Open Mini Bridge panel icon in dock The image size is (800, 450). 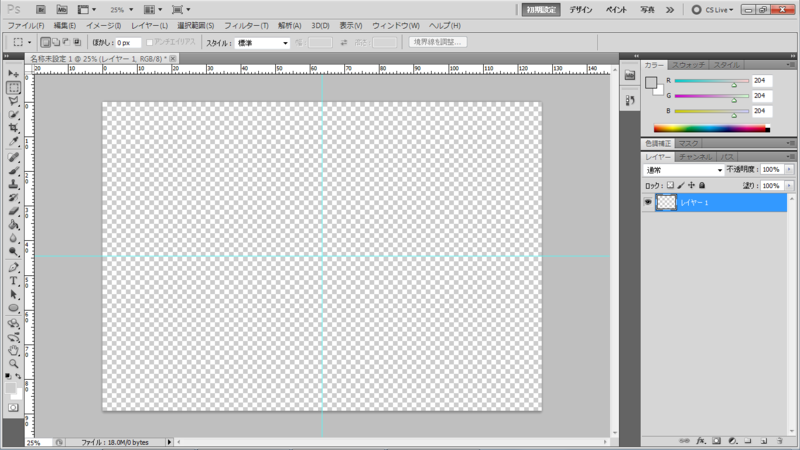630,76
